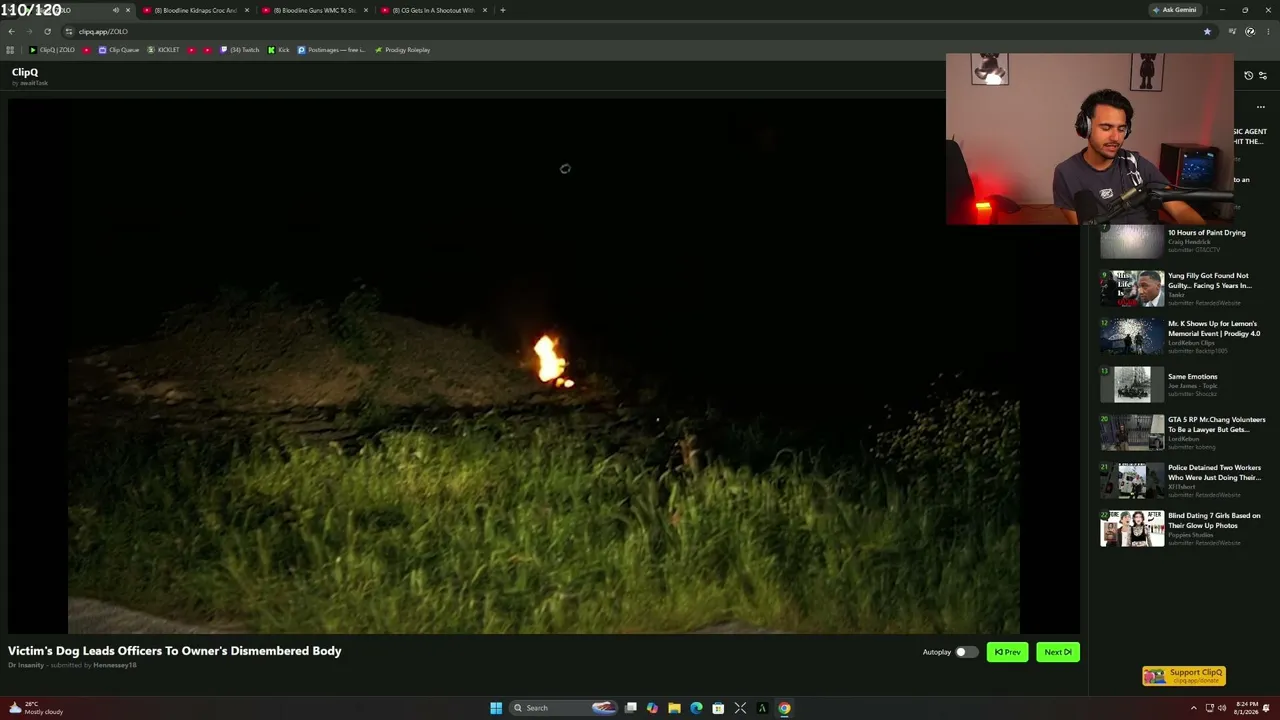Click the Ask Gemini button
Image resolution: width=1280 pixels, height=720 pixels.
1175,10
